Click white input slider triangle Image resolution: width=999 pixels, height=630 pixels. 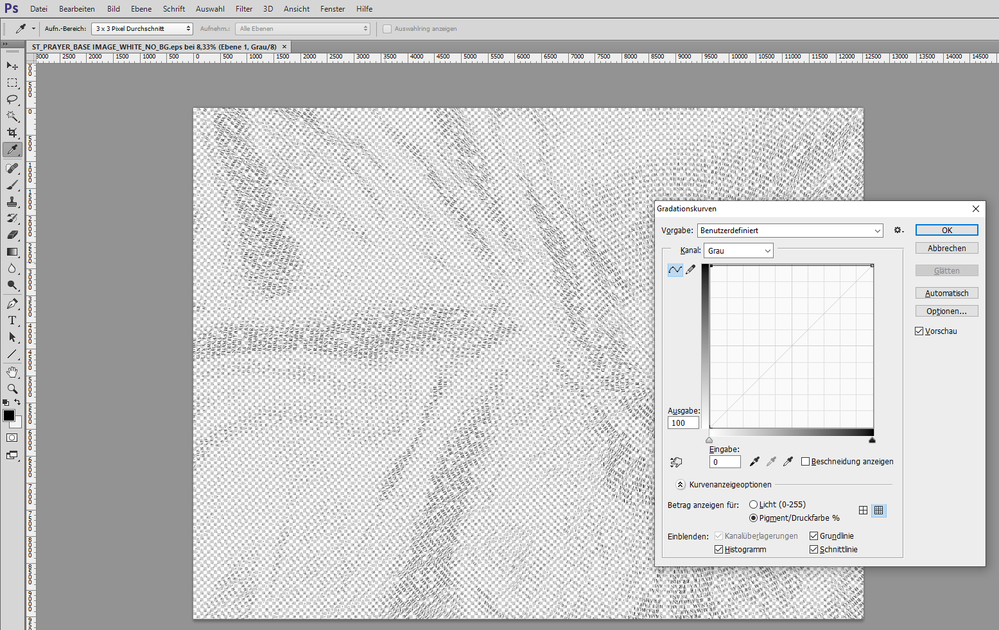709,440
